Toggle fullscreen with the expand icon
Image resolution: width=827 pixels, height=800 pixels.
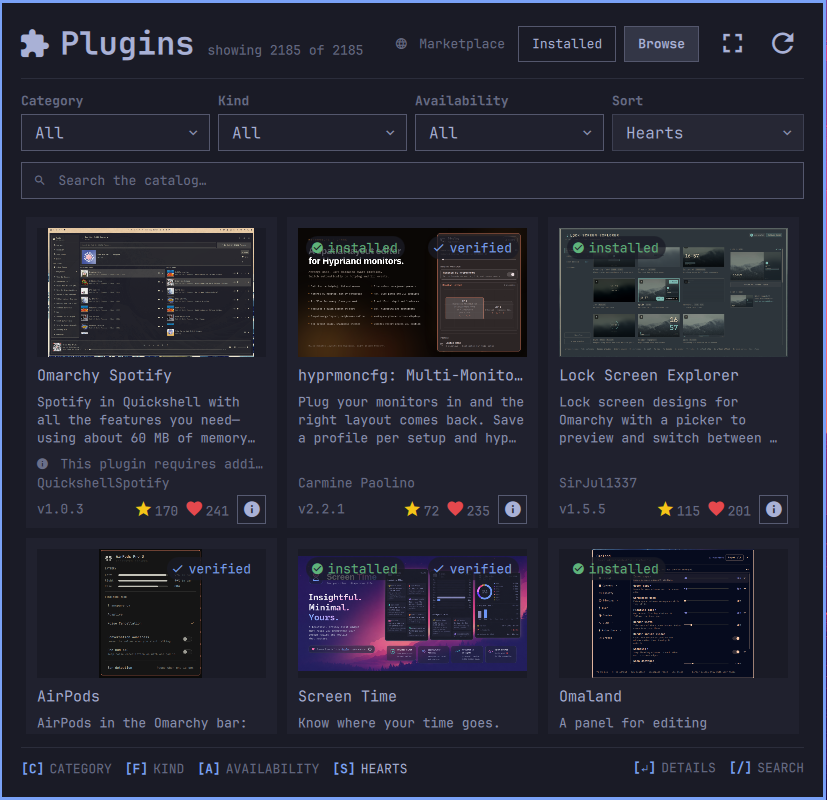click(x=732, y=43)
